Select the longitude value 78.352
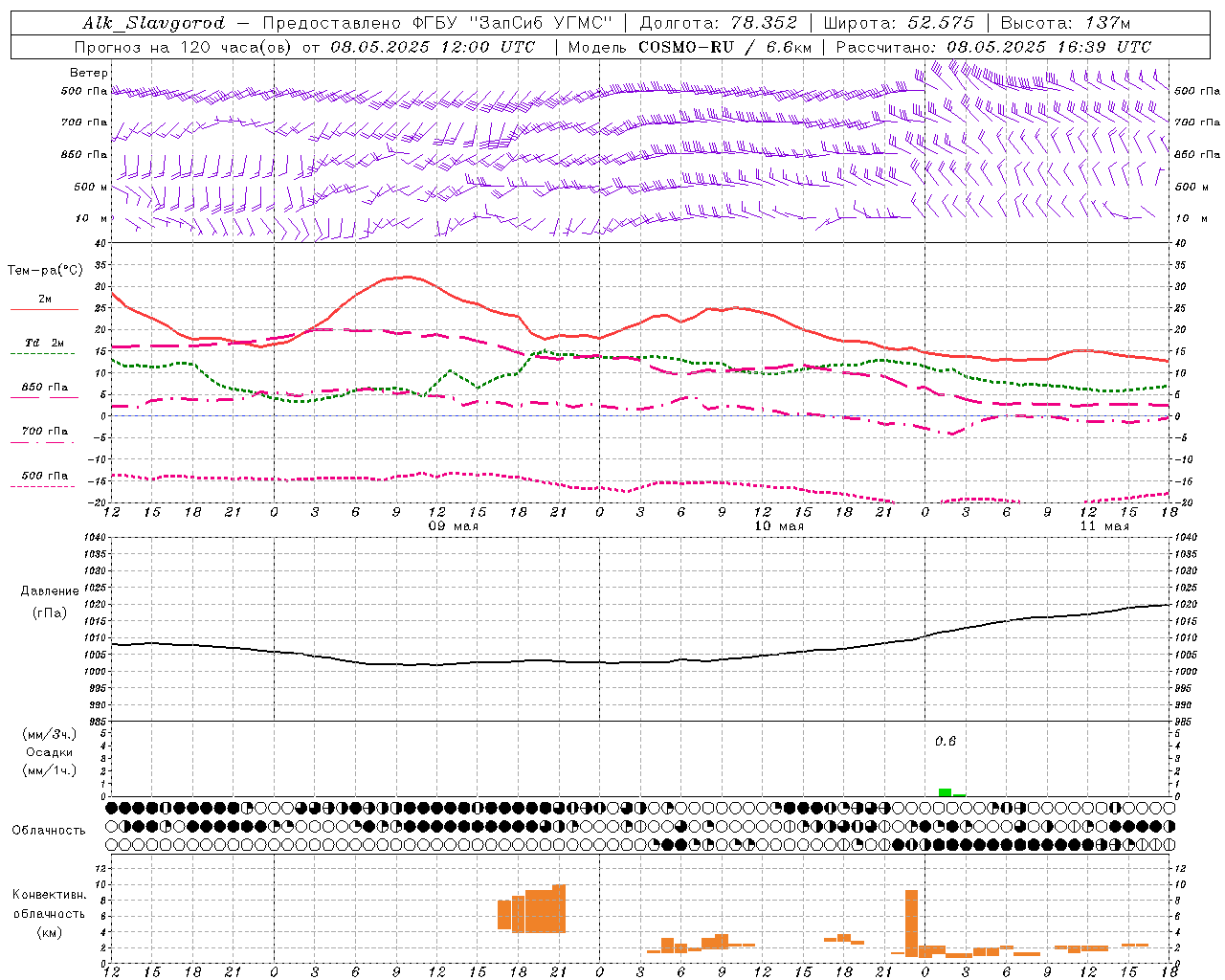 (764, 23)
